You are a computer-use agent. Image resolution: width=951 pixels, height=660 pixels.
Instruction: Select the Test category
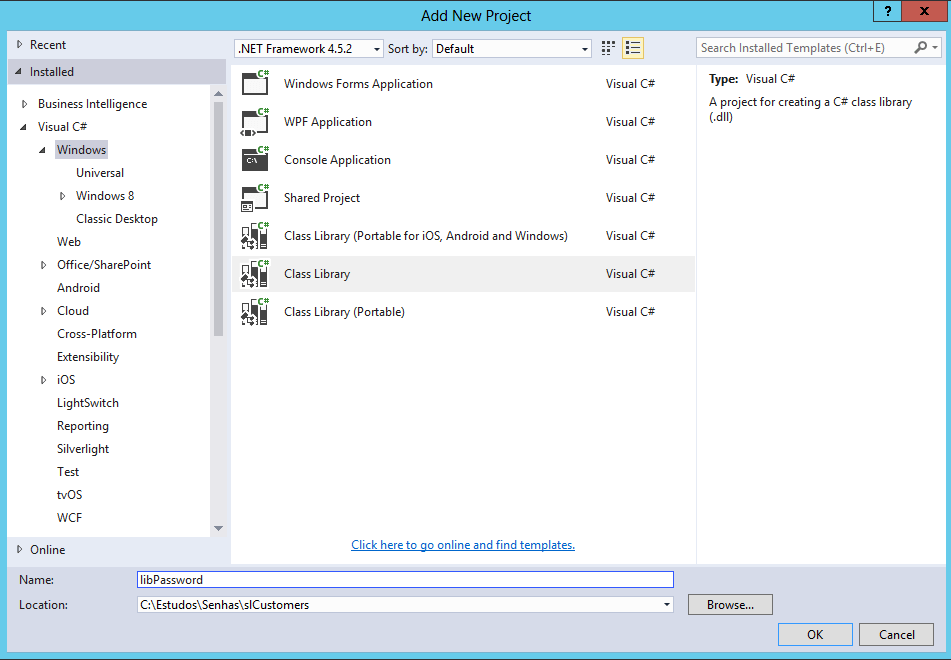pyautogui.click(x=68, y=472)
